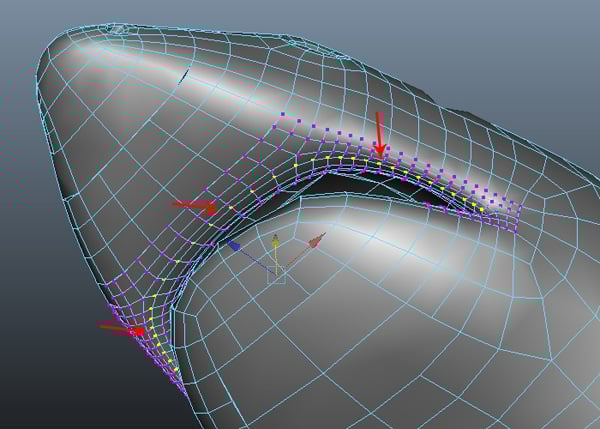The width and height of the screenshot is (600, 429).
Task: Select the blue Z-axis manipulator arrow handle
Action: 233,246
